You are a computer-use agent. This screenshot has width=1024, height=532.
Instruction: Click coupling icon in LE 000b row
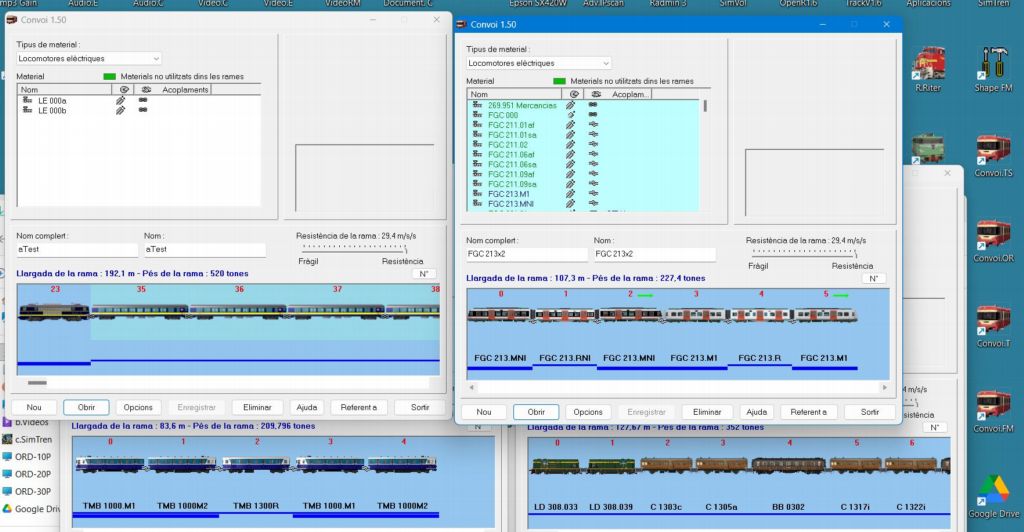[x=143, y=110]
